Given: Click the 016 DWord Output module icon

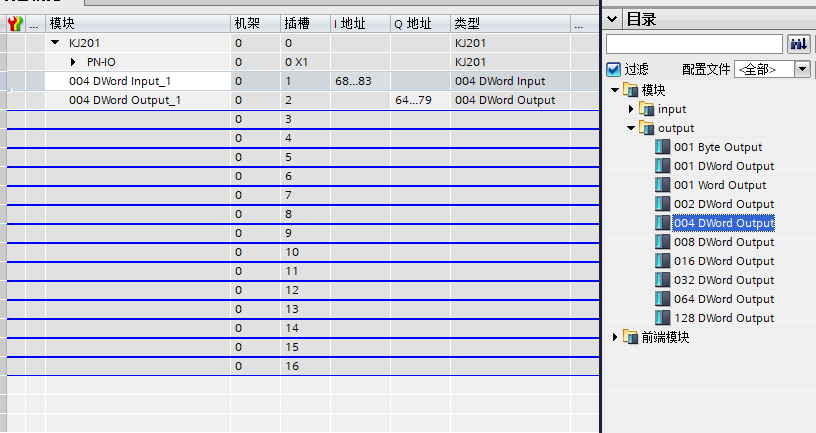Looking at the screenshot, I should (x=663, y=261).
